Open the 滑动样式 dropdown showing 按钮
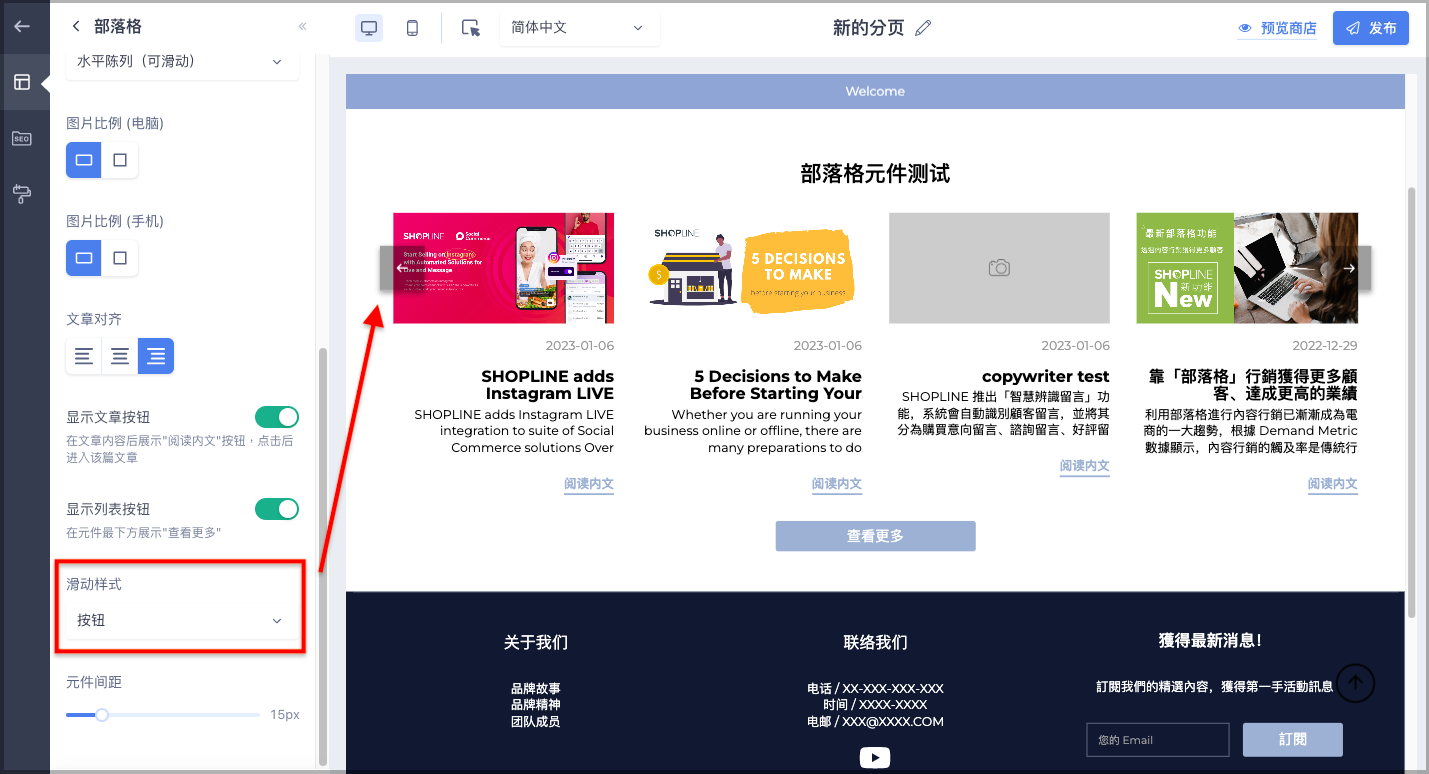Image resolution: width=1429 pixels, height=774 pixels. click(182, 620)
